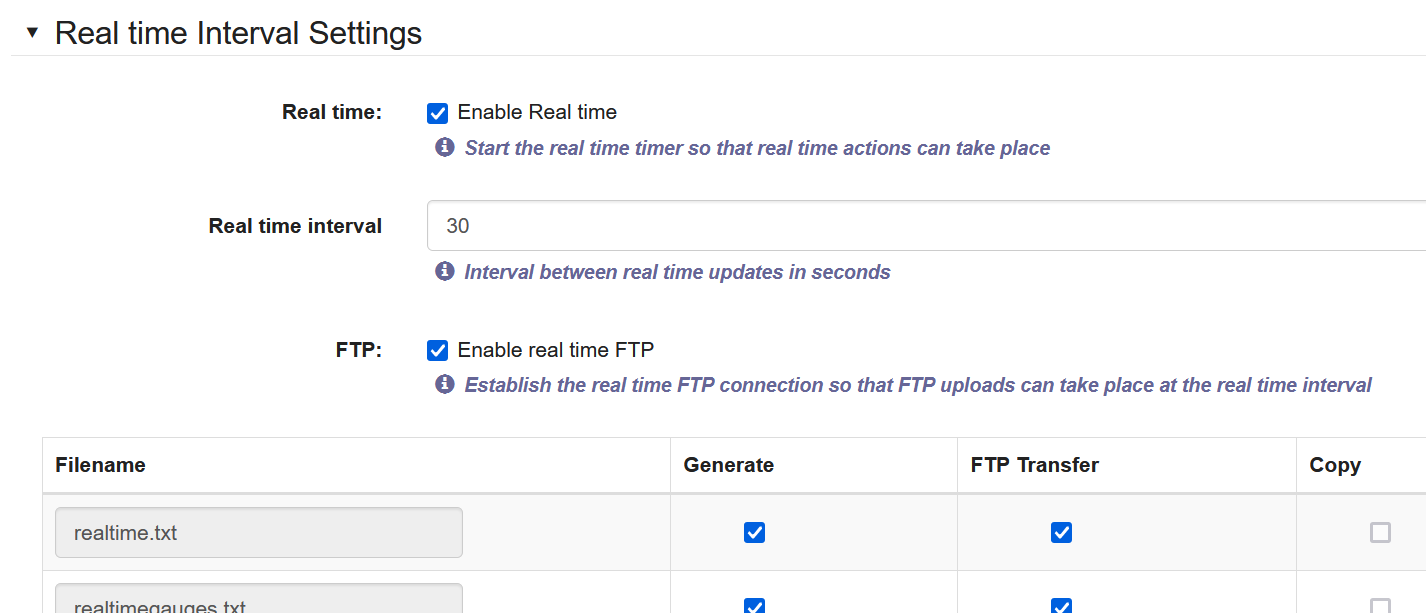Viewport: 1426px width, 613px height.
Task: Disable the Enable real time FTP checkbox
Action: [x=437, y=350]
